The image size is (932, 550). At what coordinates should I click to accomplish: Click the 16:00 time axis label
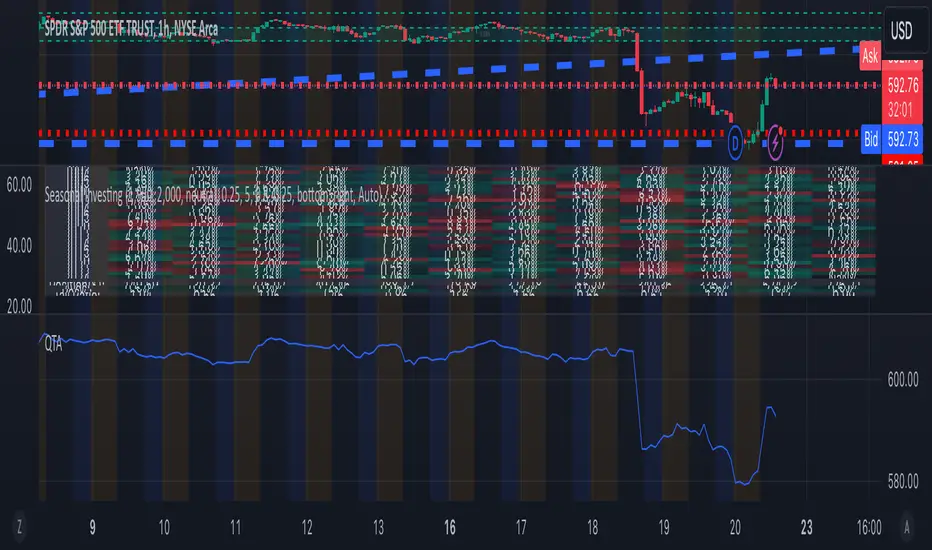point(868,527)
